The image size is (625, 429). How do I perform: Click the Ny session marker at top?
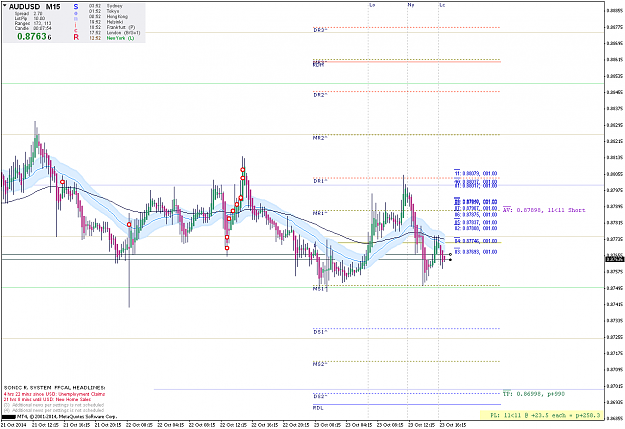coord(411,5)
